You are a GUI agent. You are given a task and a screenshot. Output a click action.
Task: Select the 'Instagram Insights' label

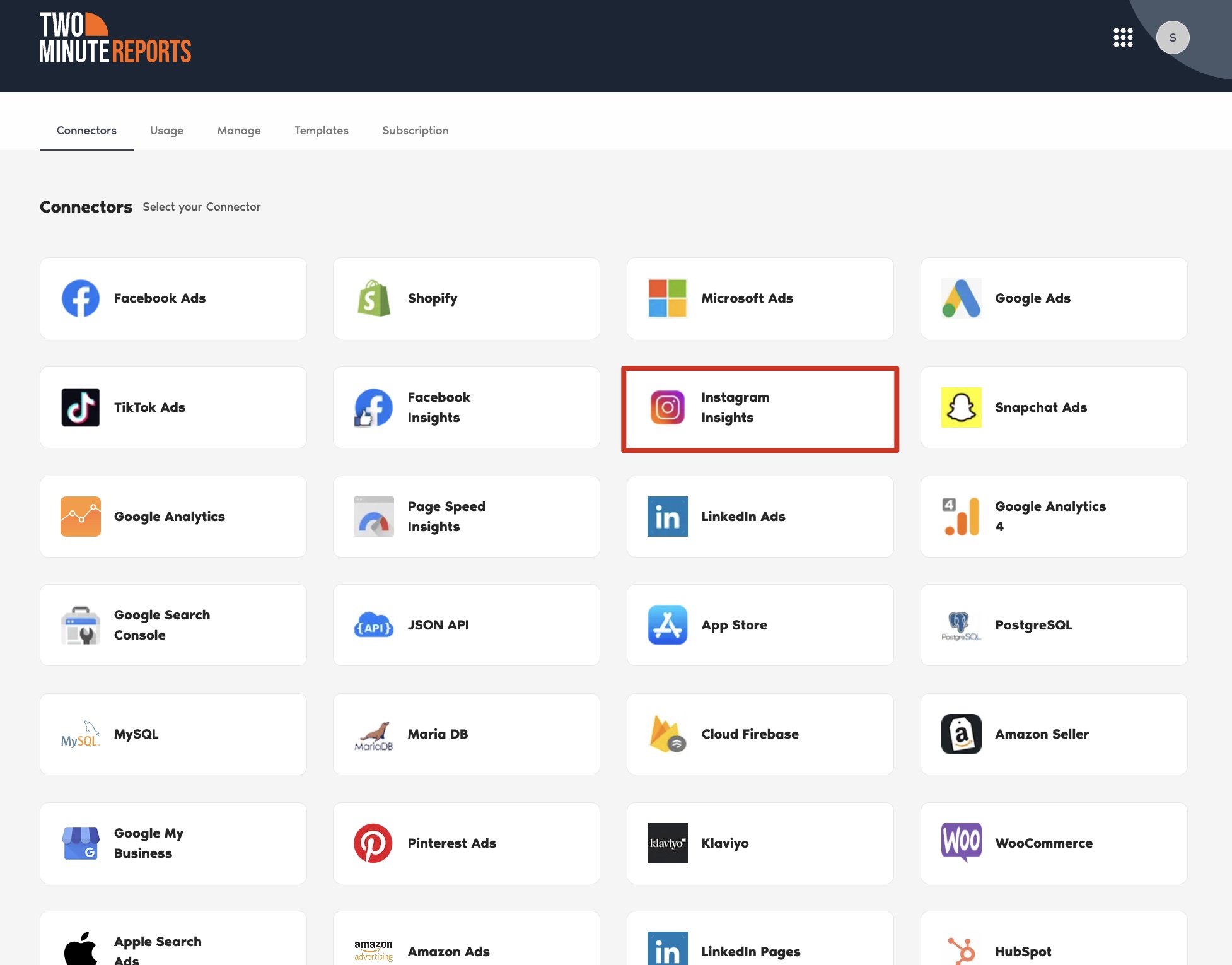[x=735, y=407]
